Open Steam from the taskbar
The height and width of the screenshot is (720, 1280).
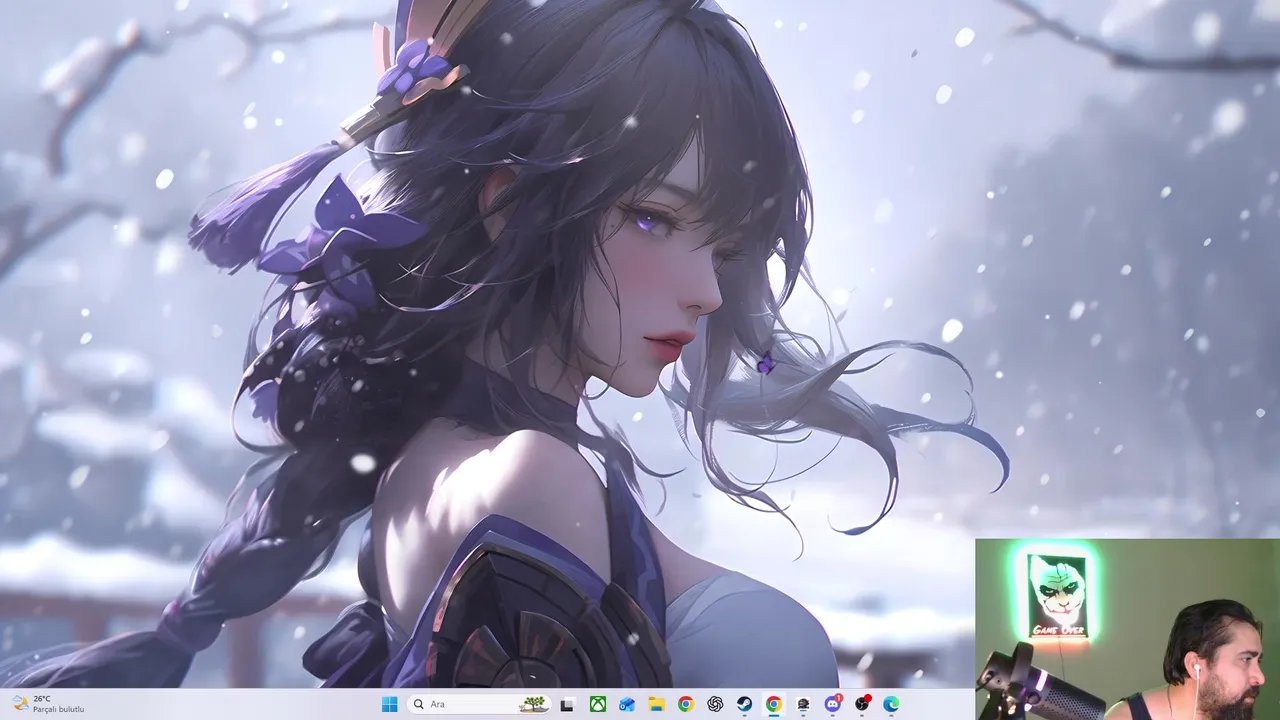pos(744,704)
